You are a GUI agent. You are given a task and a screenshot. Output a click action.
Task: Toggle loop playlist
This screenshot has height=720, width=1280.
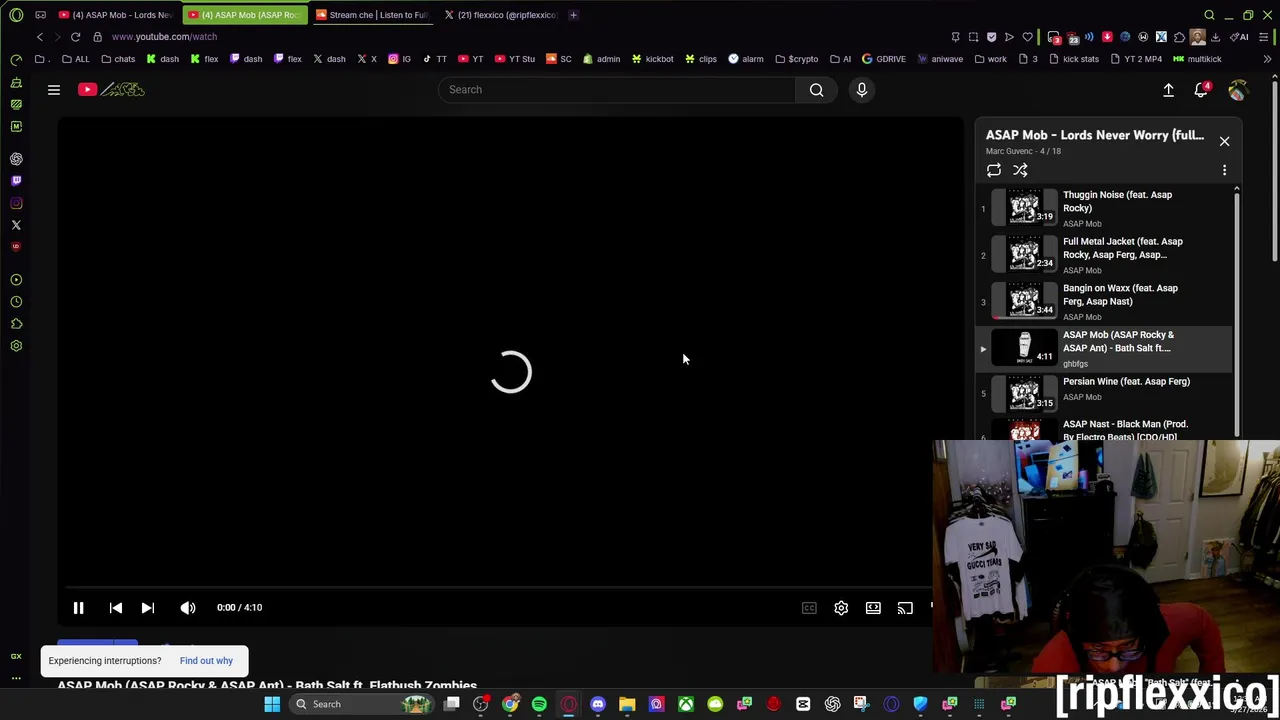click(x=994, y=170)
